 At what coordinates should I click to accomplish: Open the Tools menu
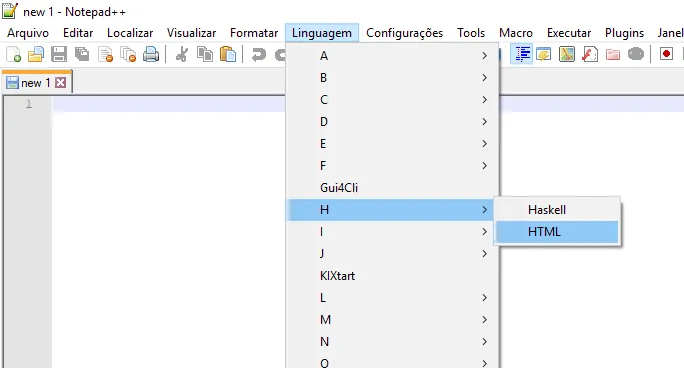(x=471, y=33)
